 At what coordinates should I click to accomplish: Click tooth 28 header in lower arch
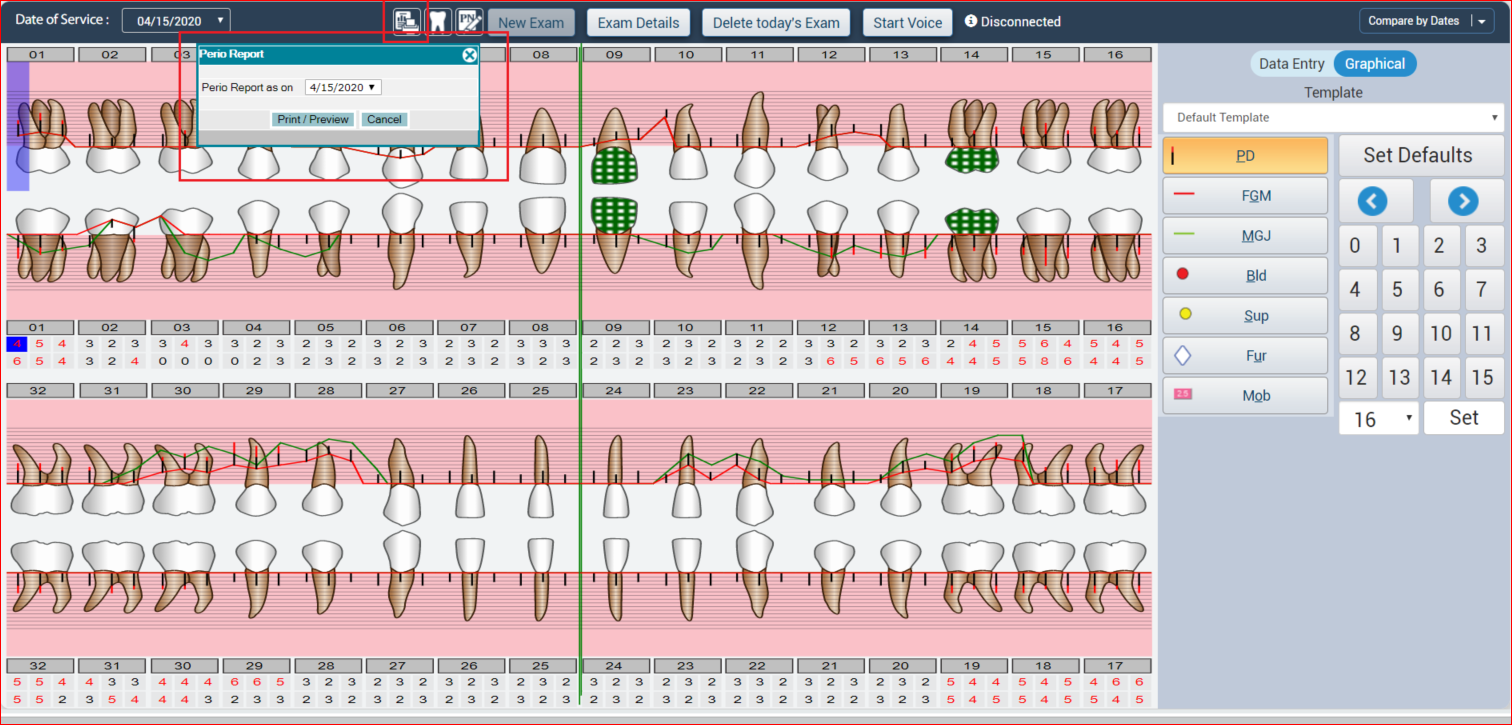pos(327,390)
